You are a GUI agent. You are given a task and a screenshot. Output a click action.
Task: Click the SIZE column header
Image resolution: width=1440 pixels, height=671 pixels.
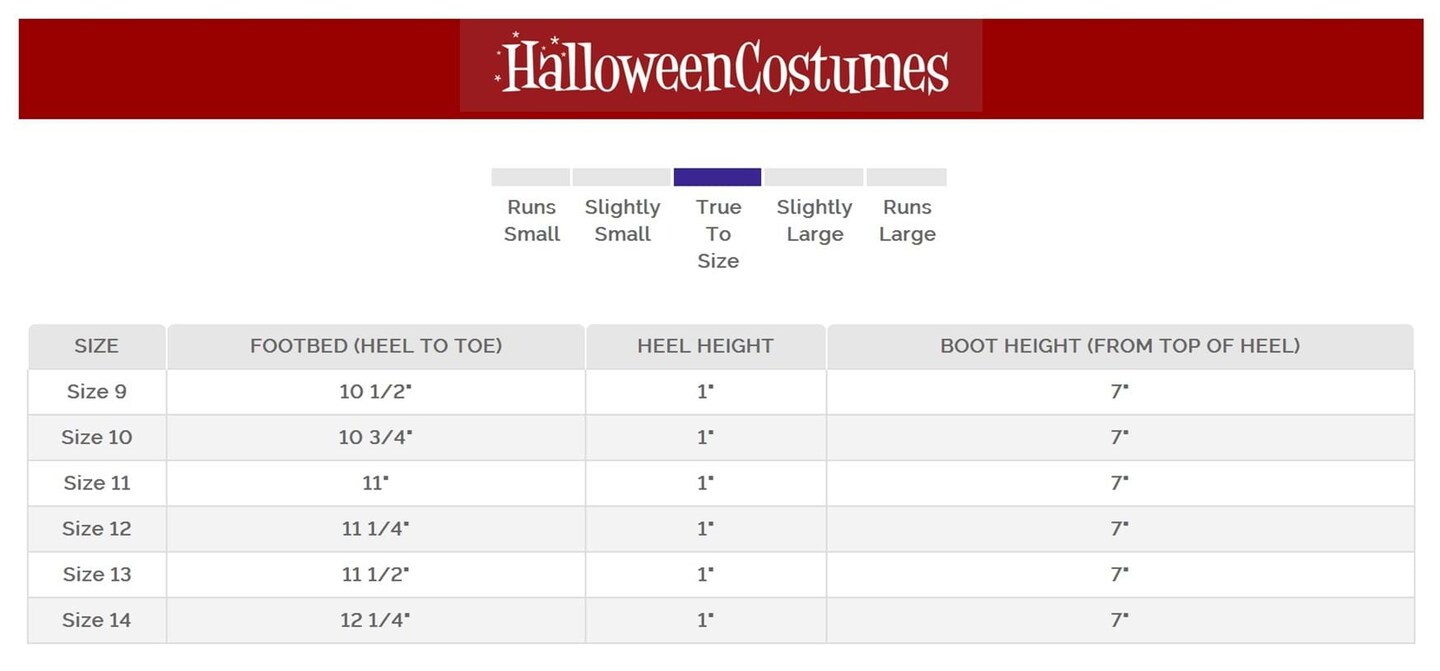[97, 346]
